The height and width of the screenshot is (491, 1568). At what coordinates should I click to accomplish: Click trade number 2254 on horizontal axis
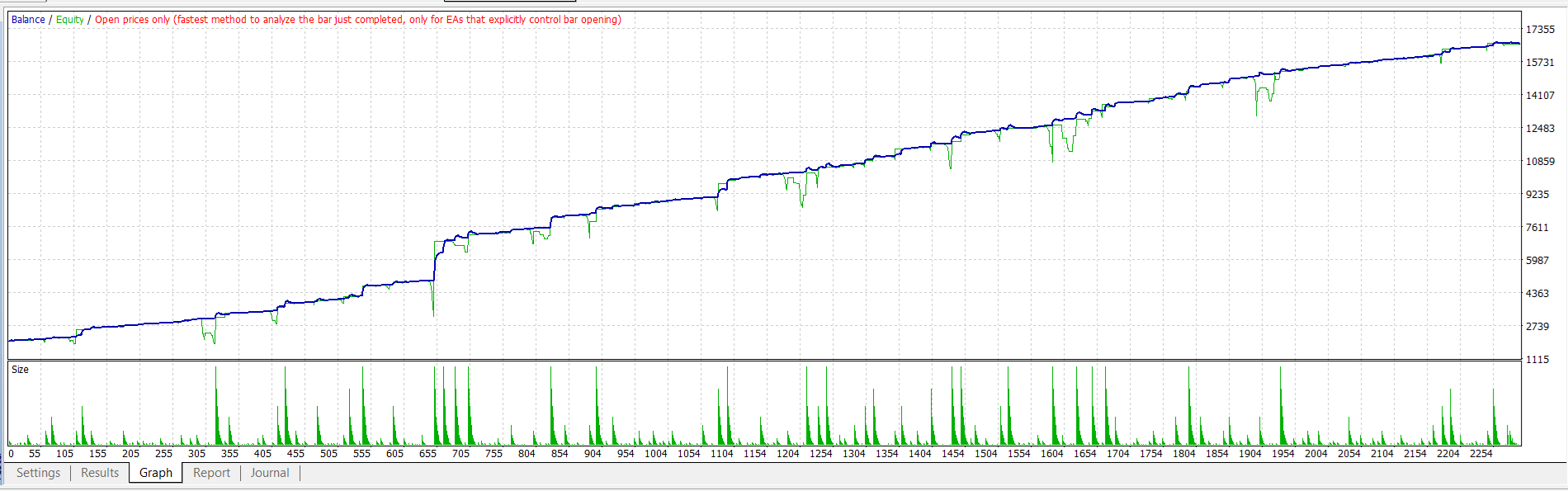pos(1481,454)
